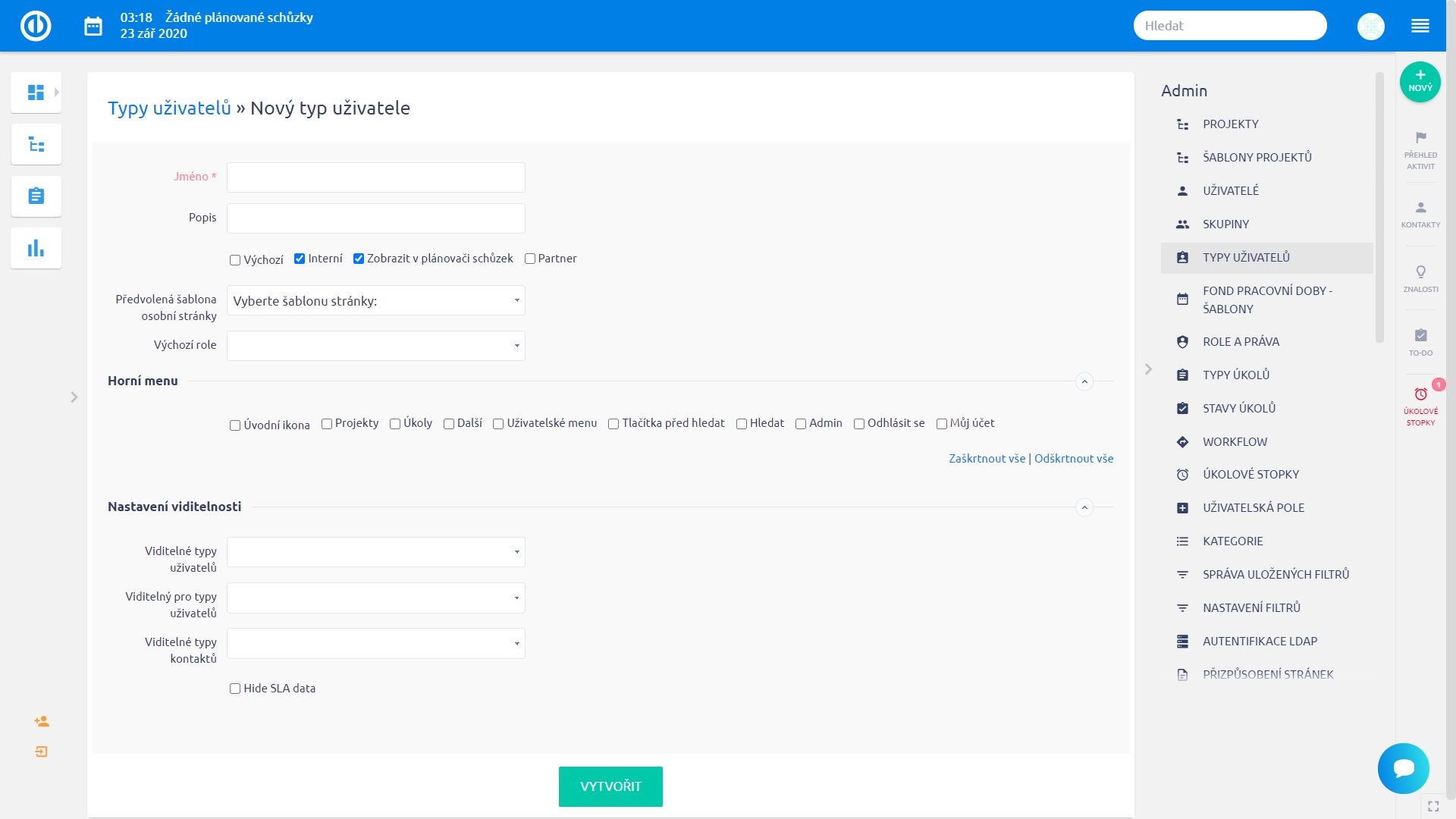This screenshot has width=1456, height=819.
Task: Click the hamburger menu icon top right
Action: click(1420, 27)
